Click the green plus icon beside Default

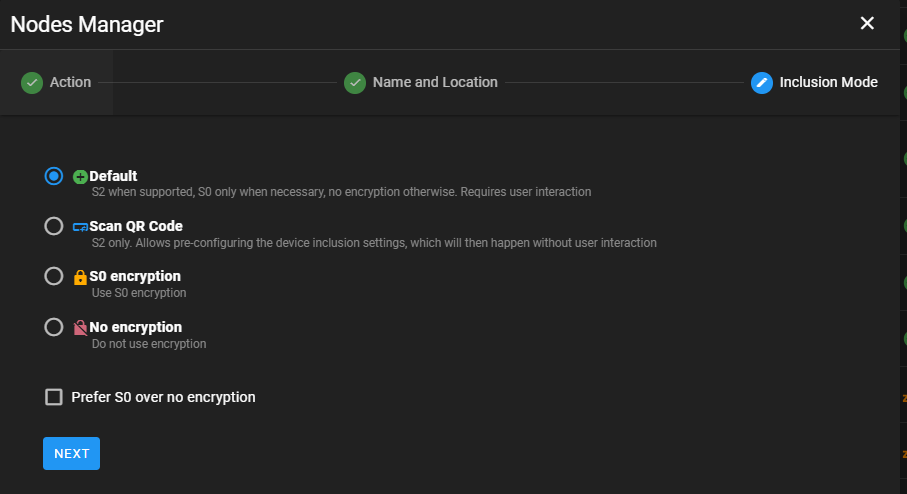point(81,177)
